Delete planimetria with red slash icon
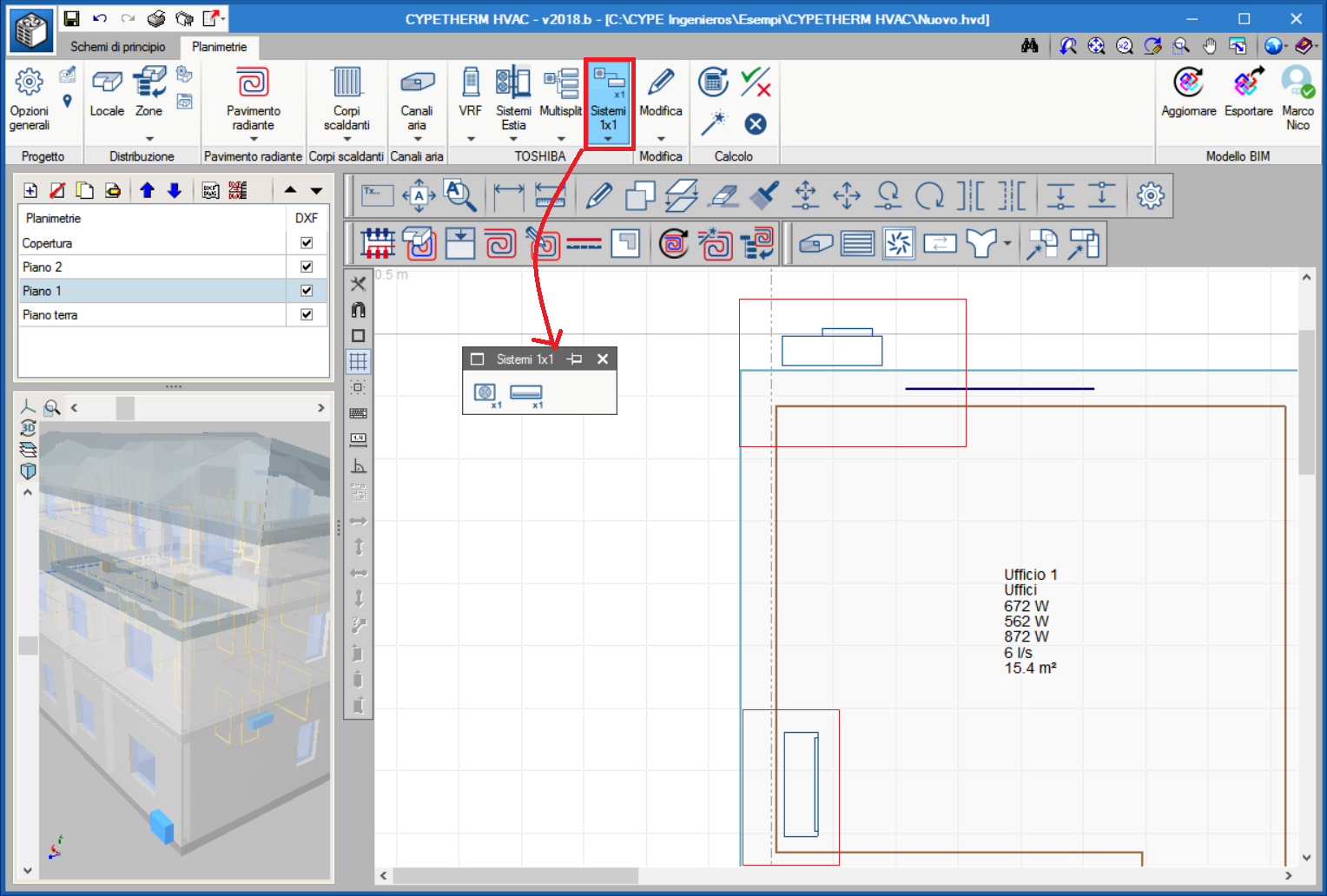Viewport: 1327px width, 896px height. 57,190
